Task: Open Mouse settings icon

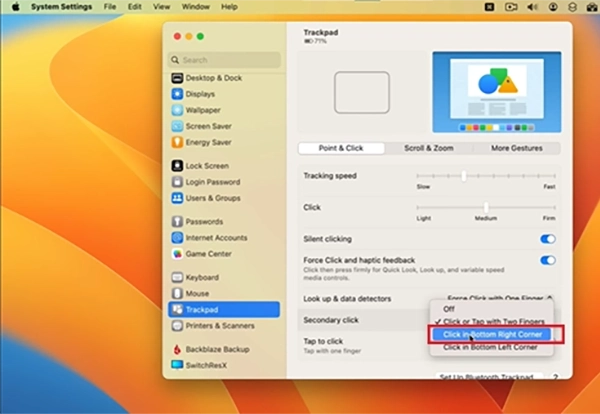Action: click(177, 294)
